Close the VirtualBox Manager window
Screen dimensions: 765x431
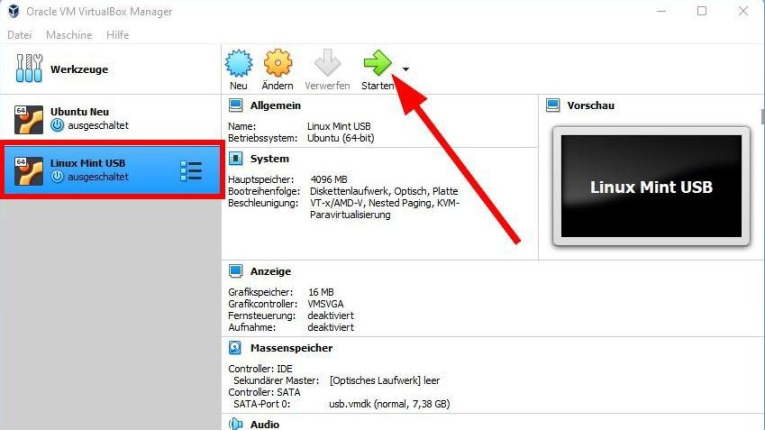pos(743,11)
